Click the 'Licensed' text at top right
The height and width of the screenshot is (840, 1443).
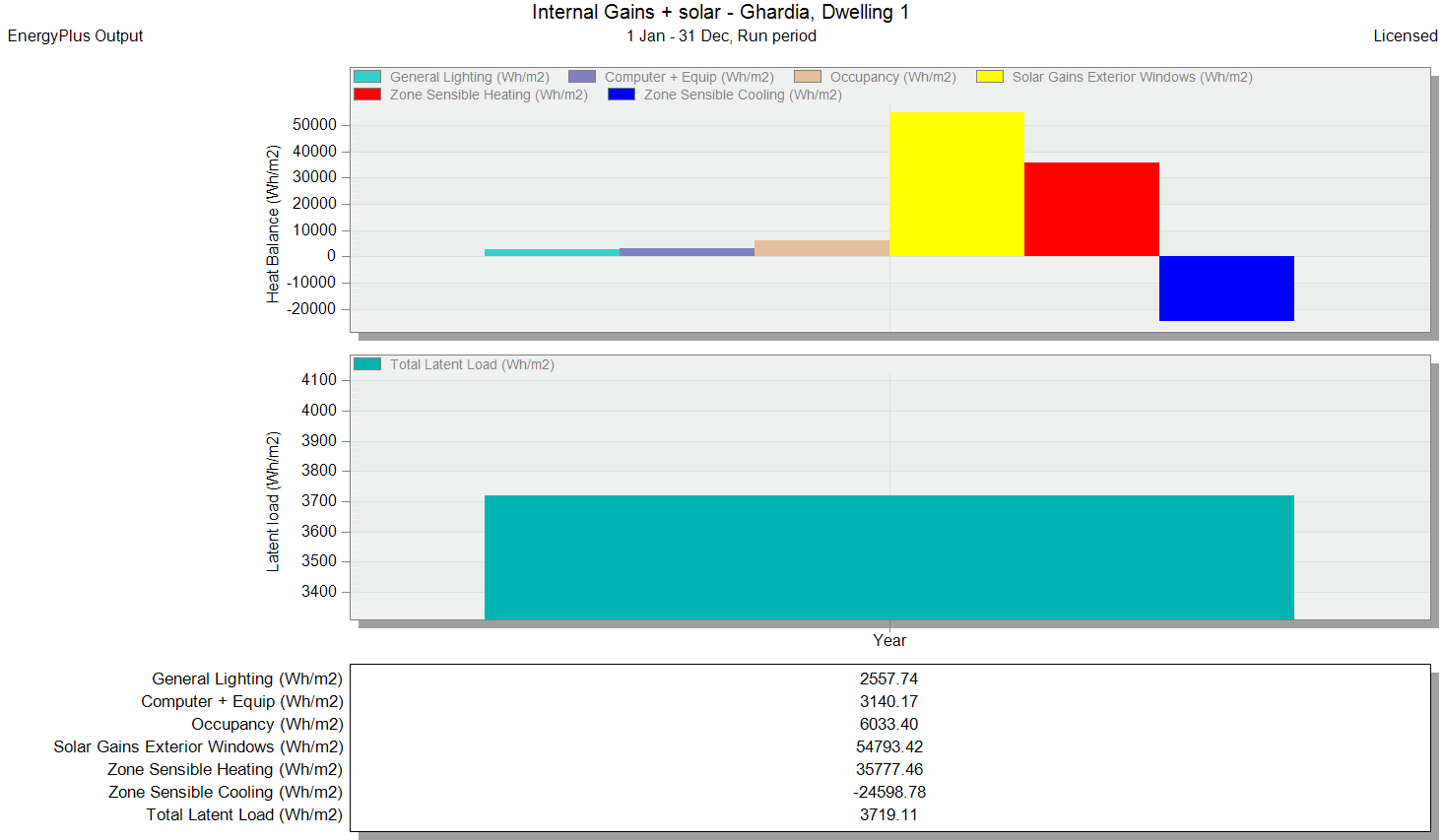coord(1406,35)
